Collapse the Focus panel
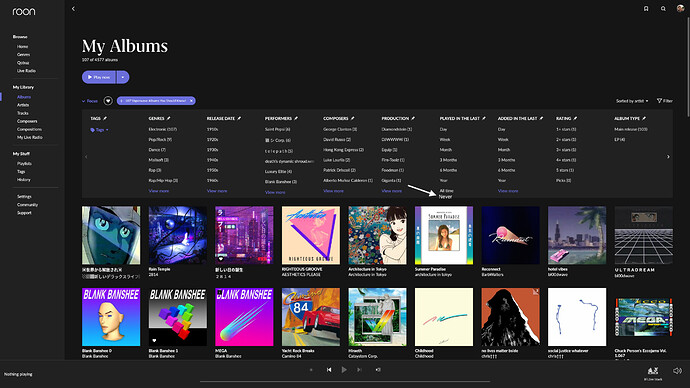This screenshot has width=690, height=388. 89,101
